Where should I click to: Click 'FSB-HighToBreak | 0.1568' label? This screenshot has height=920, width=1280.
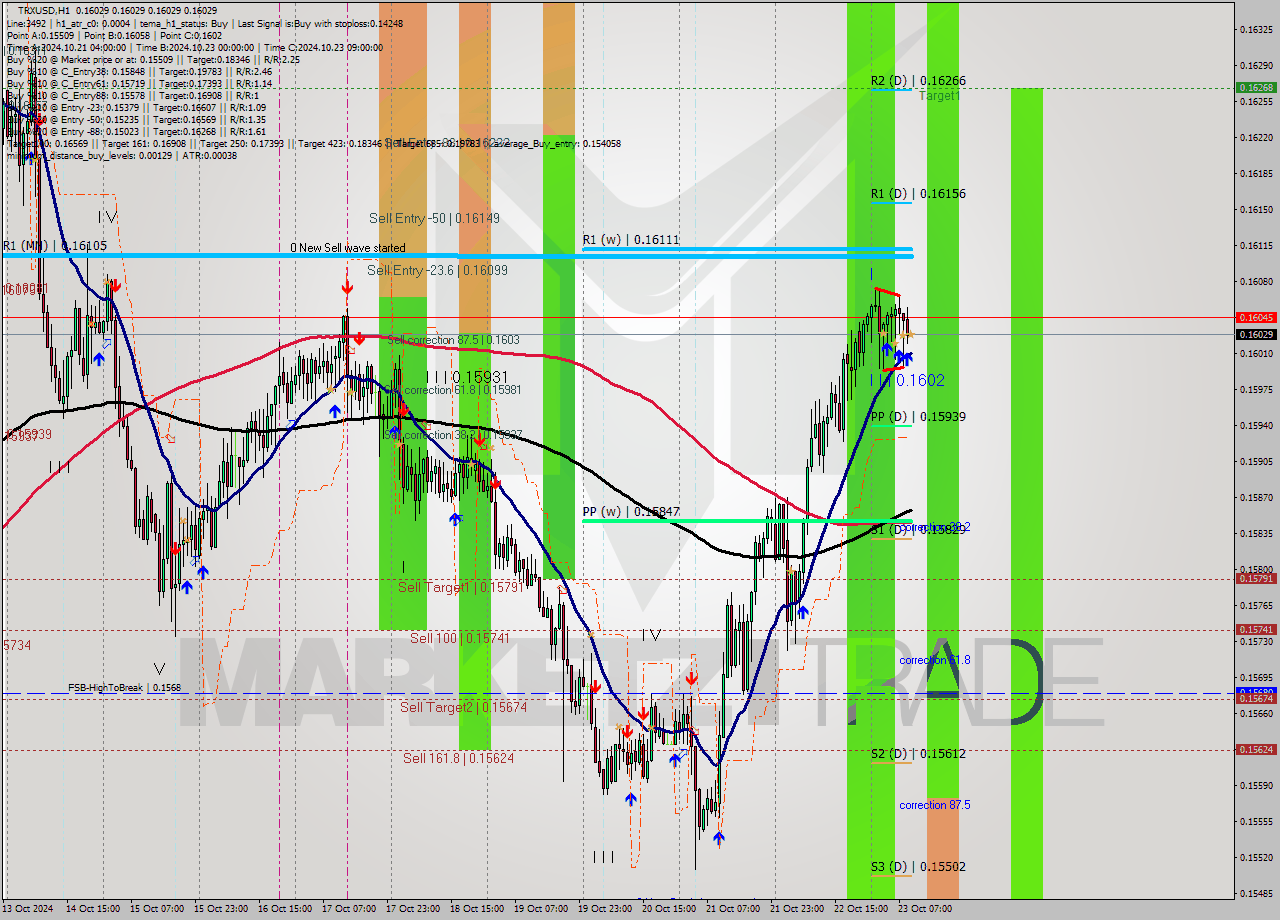pyautogui.click(x=124, y=688)
